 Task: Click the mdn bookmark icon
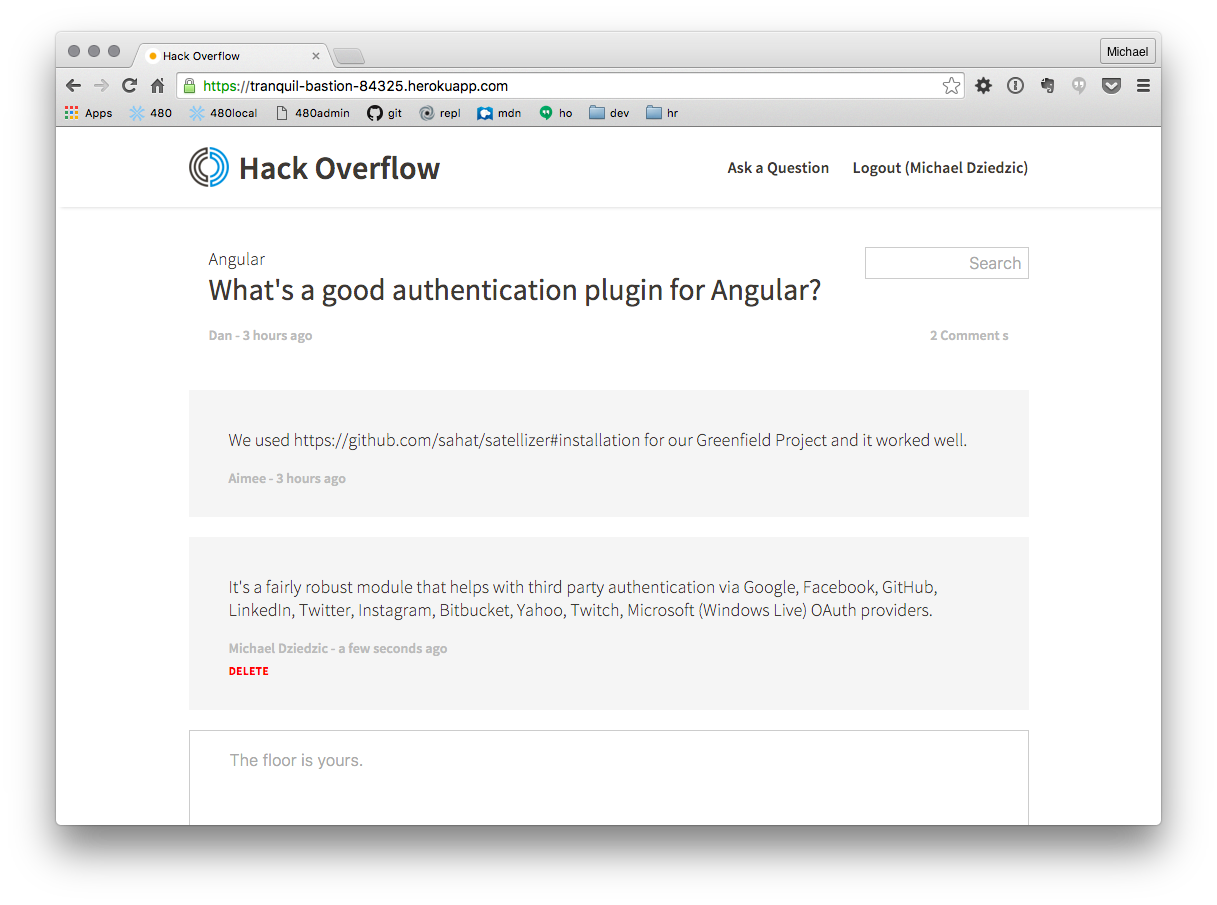coord(485,113)
